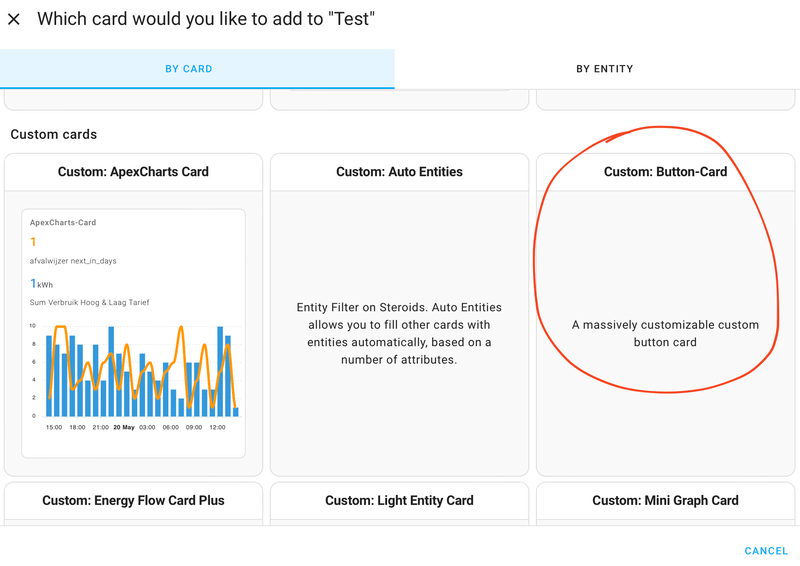Select the Custom: ApexCharts Card title
800x566 pixels.
pos(133,172)
